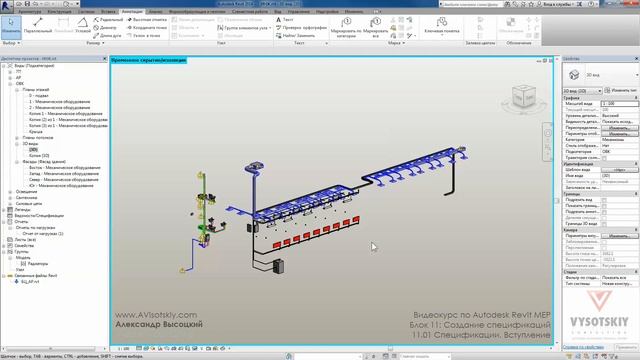The image size is (640, 360).
Task: Select 'Кухня (3D)' view in project browser
Action: coord(39,156)
